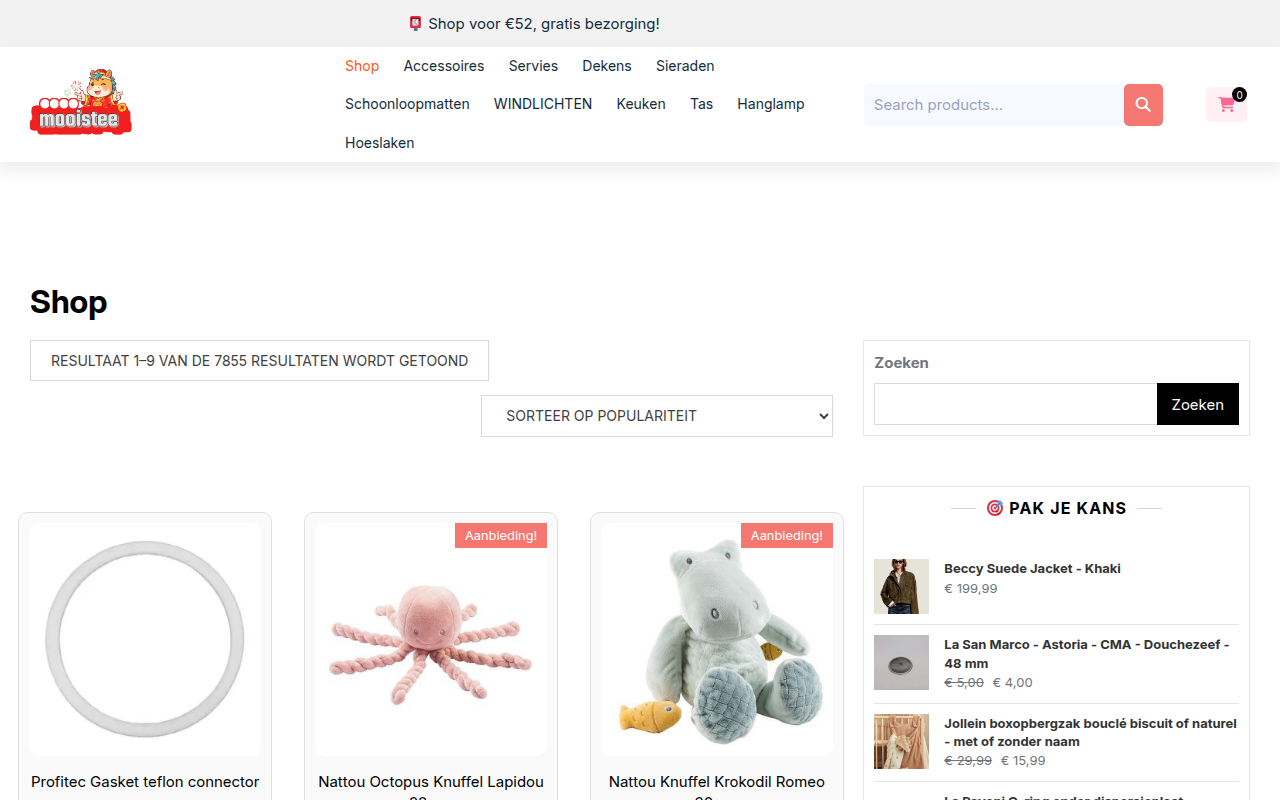Click the results count text box
The image size is (1280, 800).
click(x=259, y=361)
